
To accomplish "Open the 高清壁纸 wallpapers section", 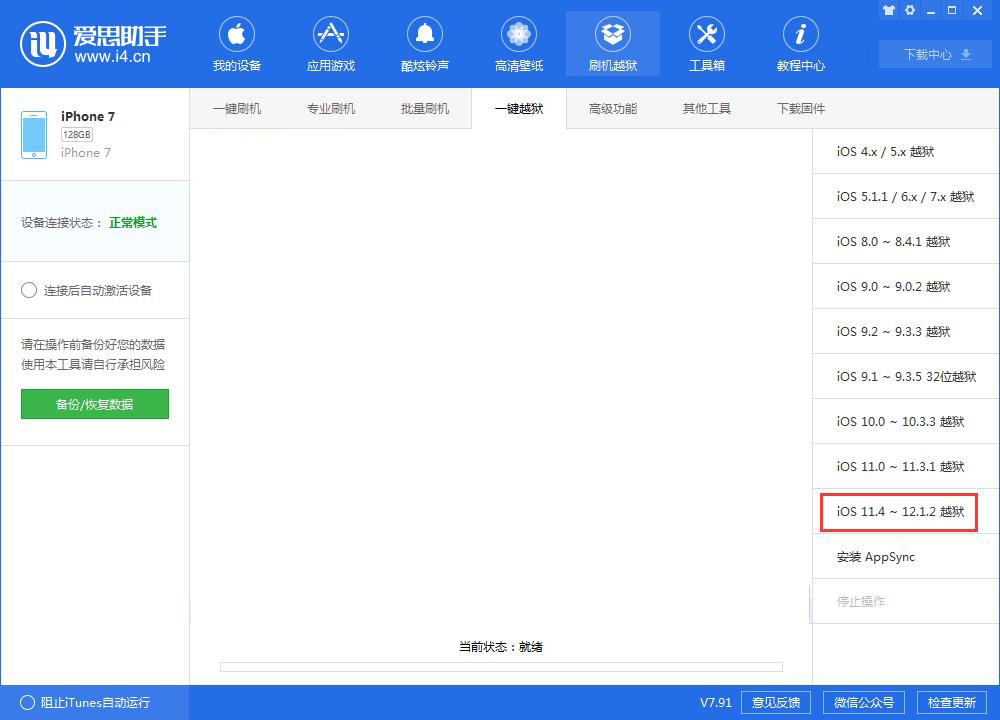I will coord(518,43).
